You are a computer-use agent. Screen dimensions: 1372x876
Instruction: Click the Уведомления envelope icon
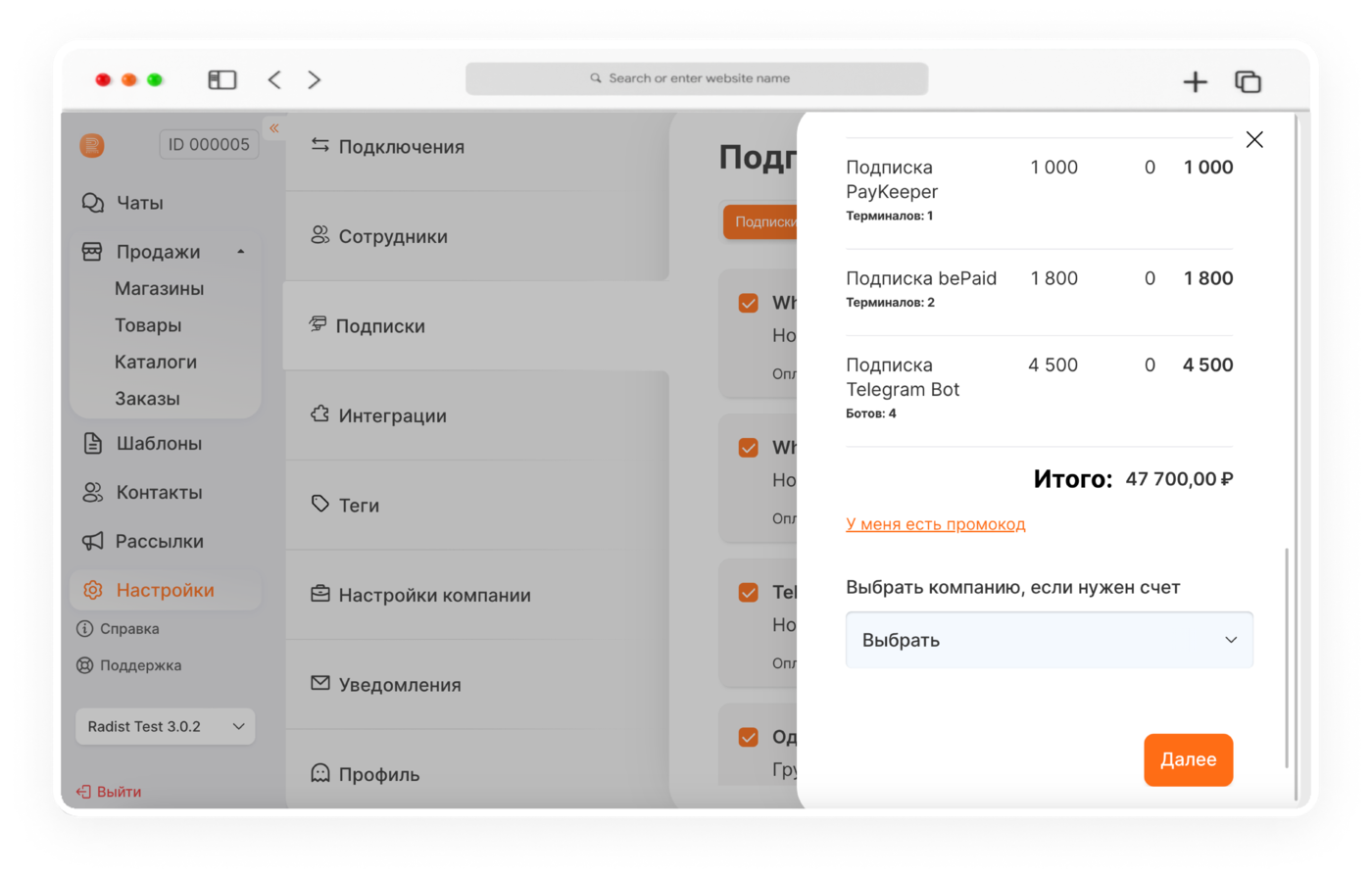[320, 683]
